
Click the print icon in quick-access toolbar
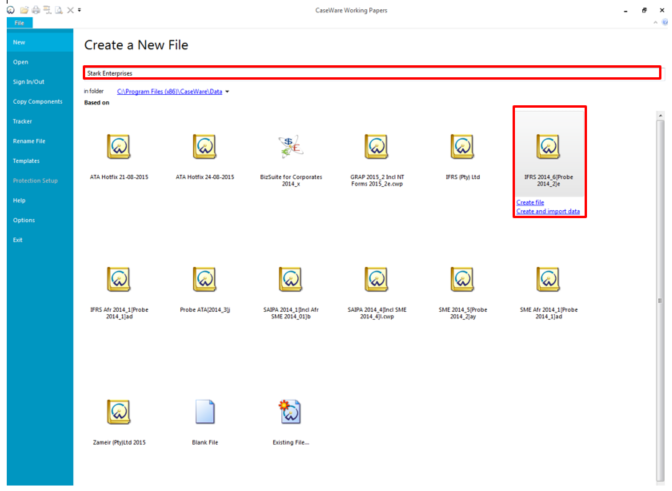point(36,10)
